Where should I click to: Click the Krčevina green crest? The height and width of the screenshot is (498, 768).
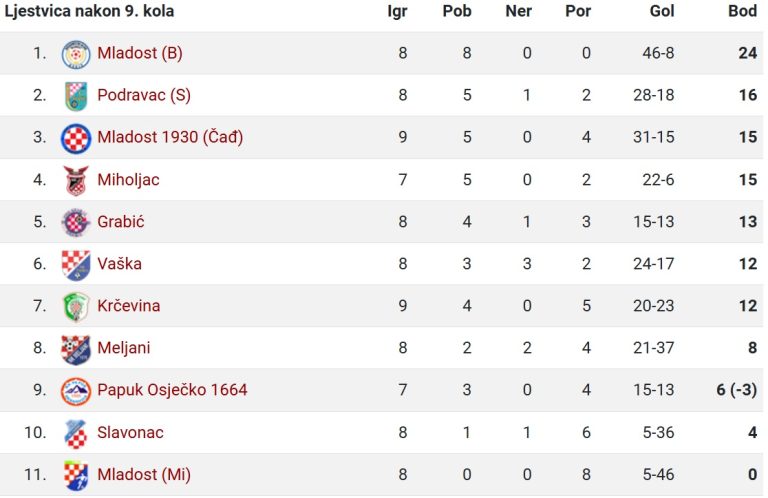tap(76, 307)
